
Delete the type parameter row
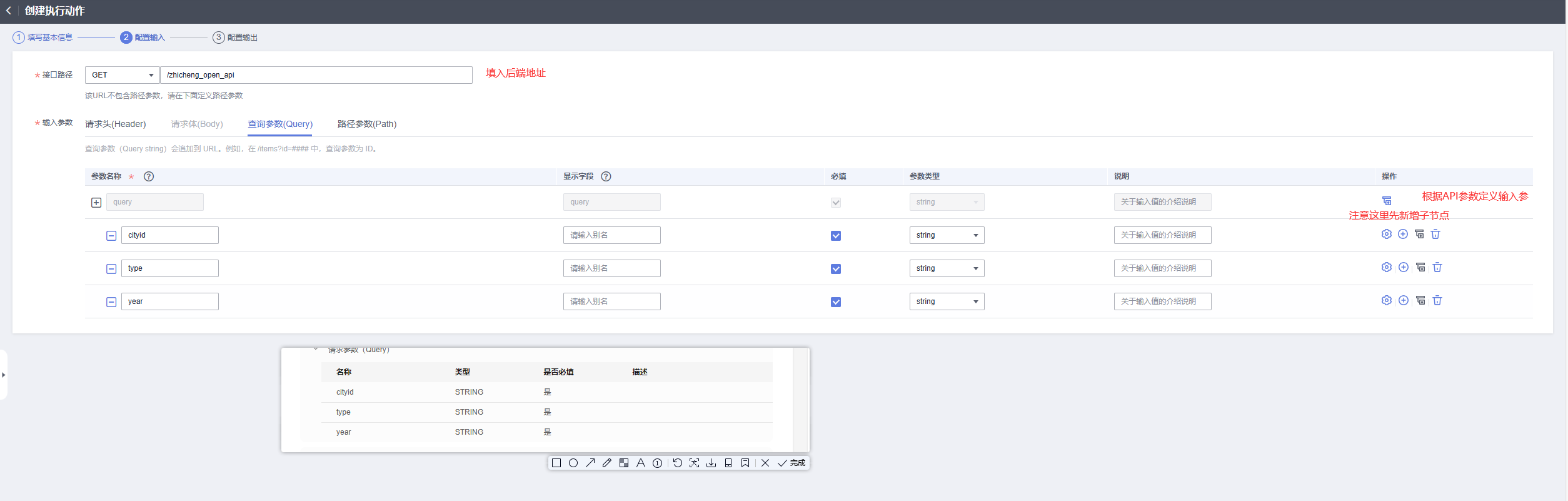tap(1437, 267)
